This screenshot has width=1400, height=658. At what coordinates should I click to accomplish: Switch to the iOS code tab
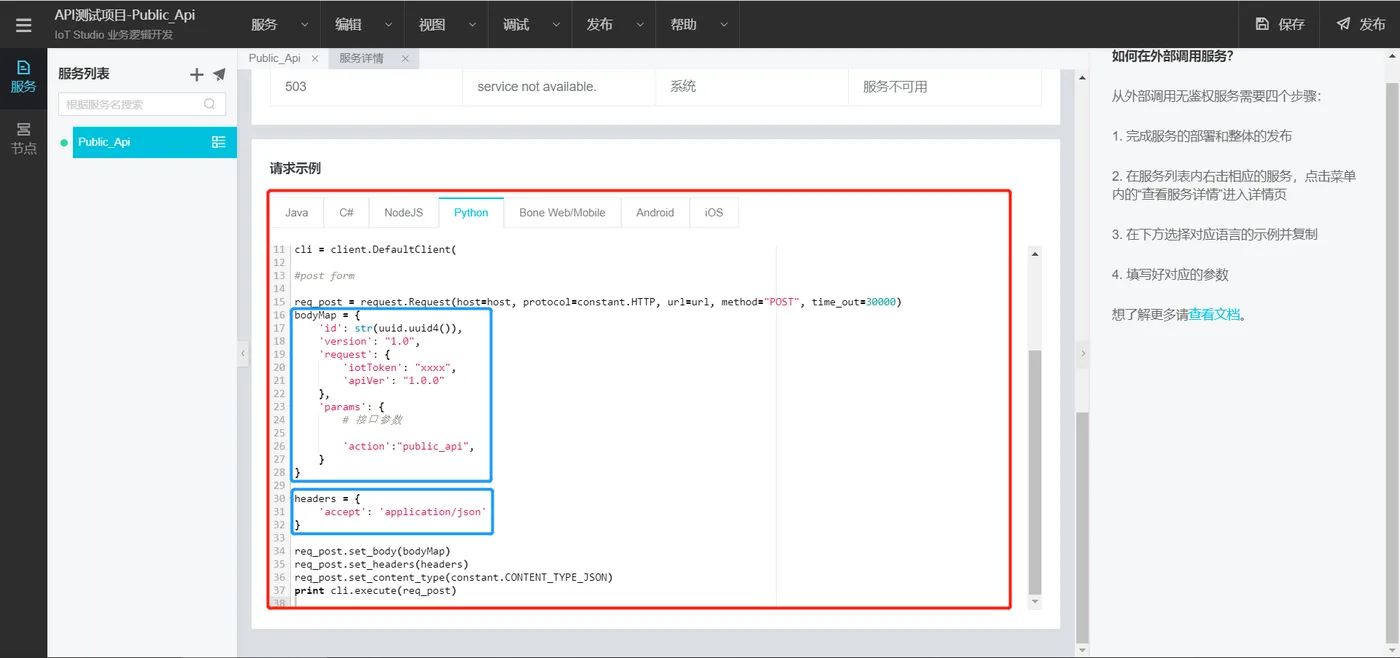(714, 212)
